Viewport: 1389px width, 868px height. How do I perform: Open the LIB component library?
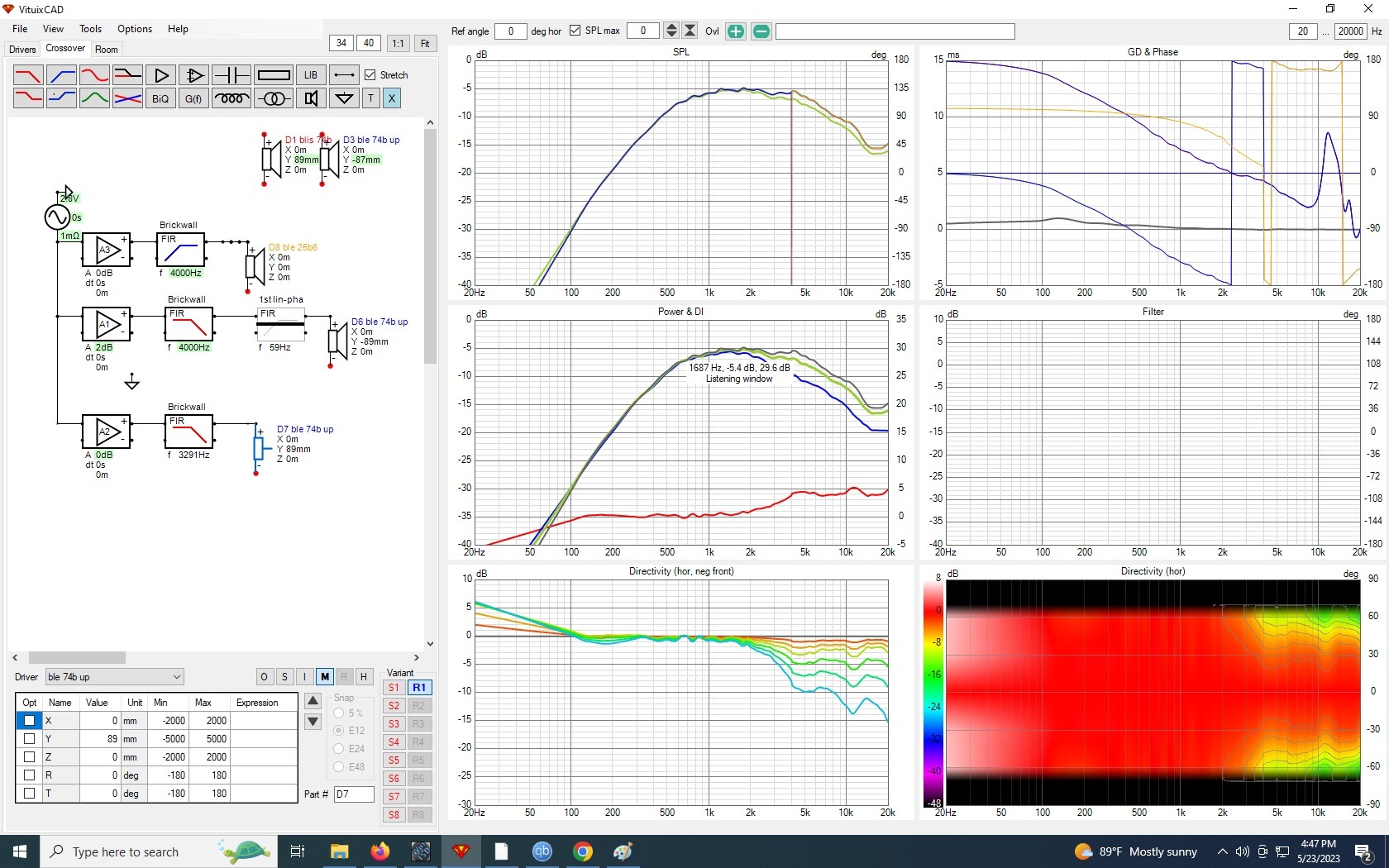click(311, 75)
